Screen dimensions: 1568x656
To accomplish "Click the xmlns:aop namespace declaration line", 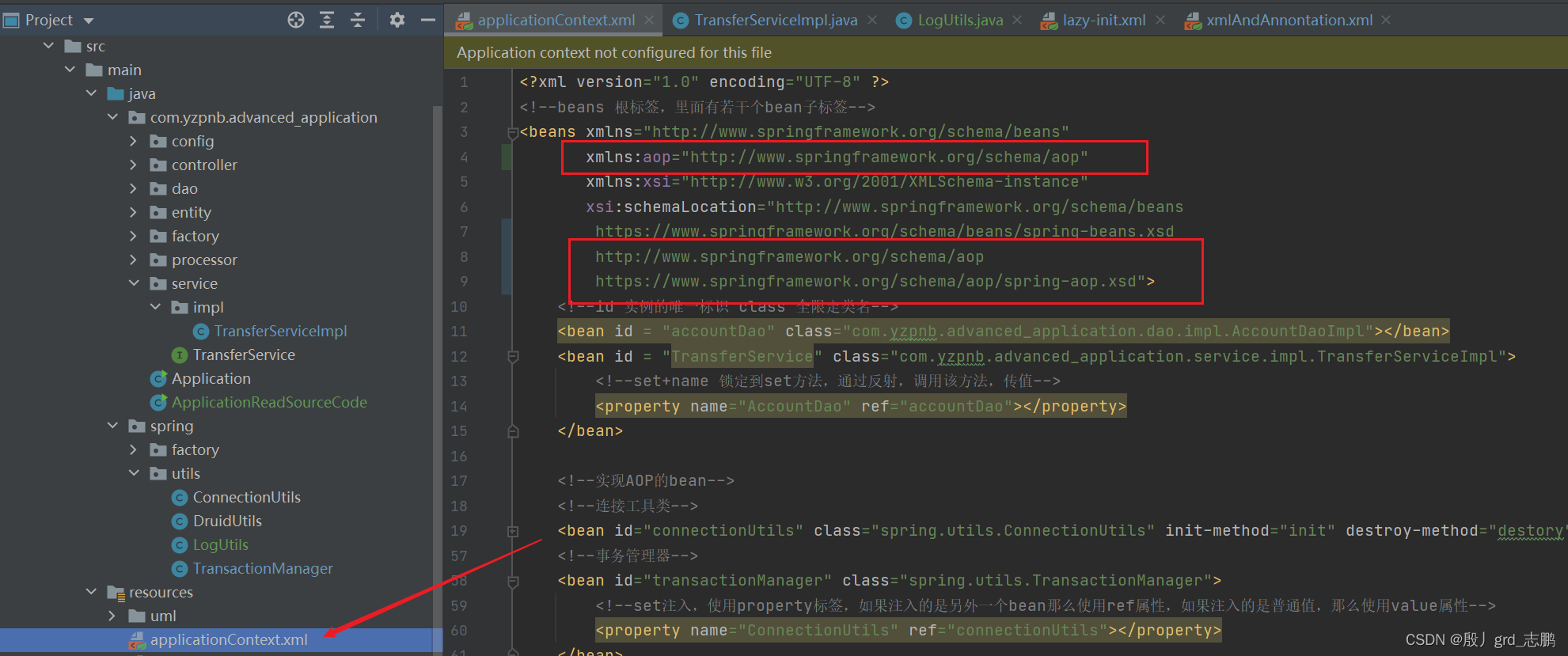I will tap(837, 157).
